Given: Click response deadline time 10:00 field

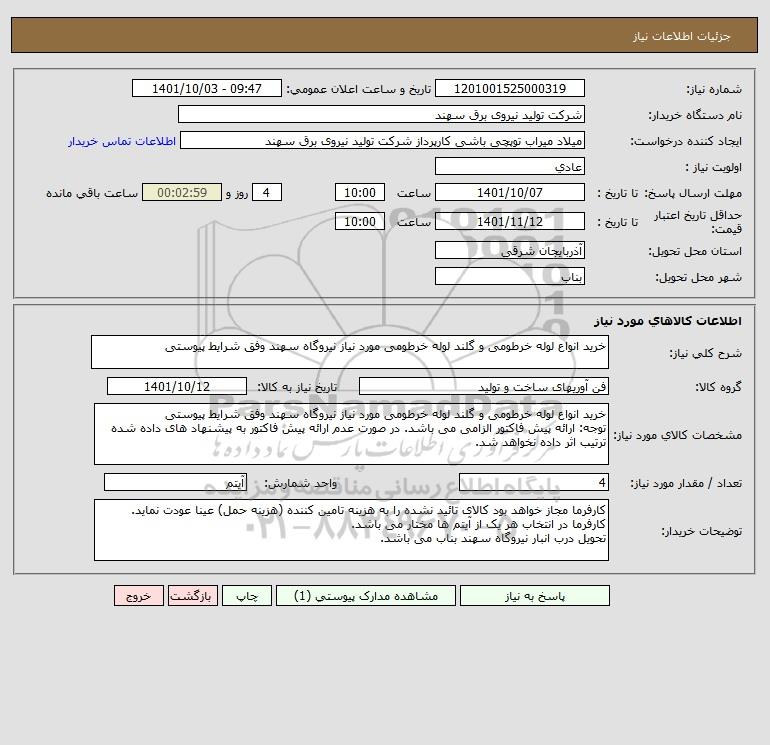Looking at the screenshot, I should (x=360, y=193).
